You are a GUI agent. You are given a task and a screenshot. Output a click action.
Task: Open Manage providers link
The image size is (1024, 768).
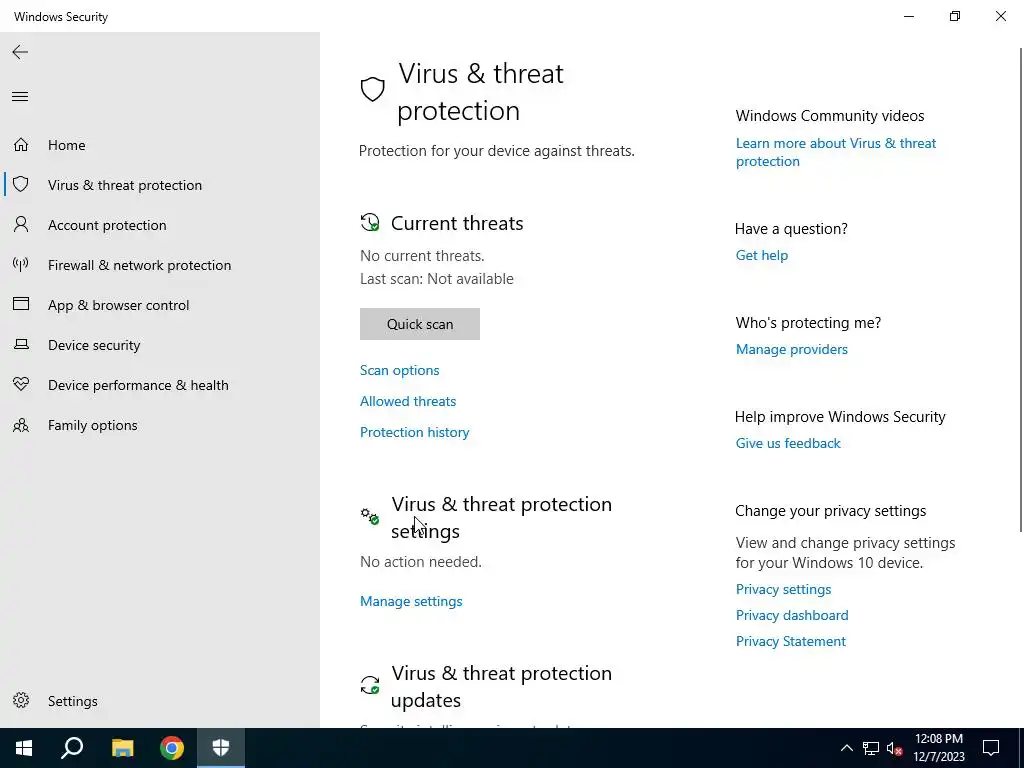coord(792,349)
